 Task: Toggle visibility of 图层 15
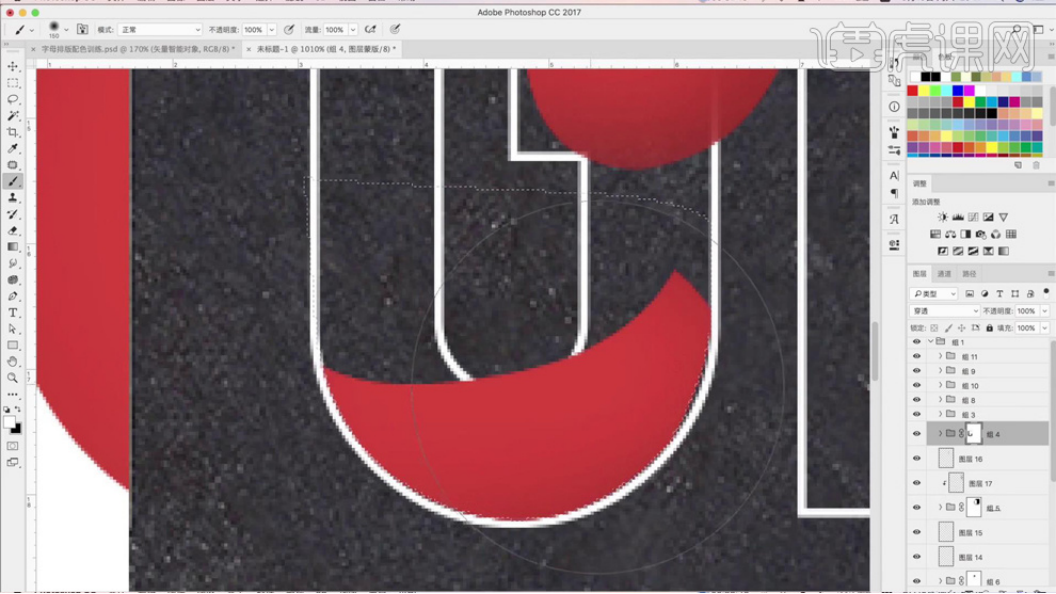917,532
